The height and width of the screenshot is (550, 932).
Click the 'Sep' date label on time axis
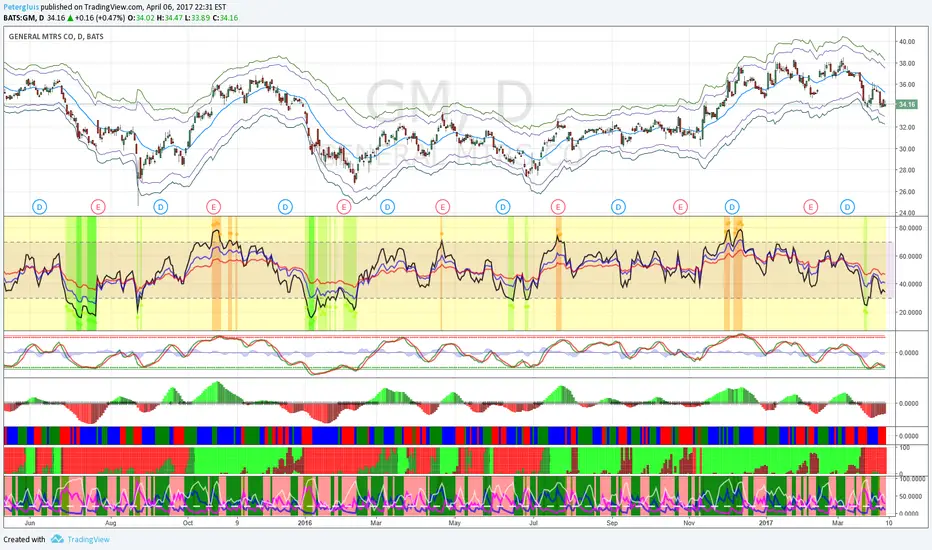pyautogui.click(x=612, y=523)
